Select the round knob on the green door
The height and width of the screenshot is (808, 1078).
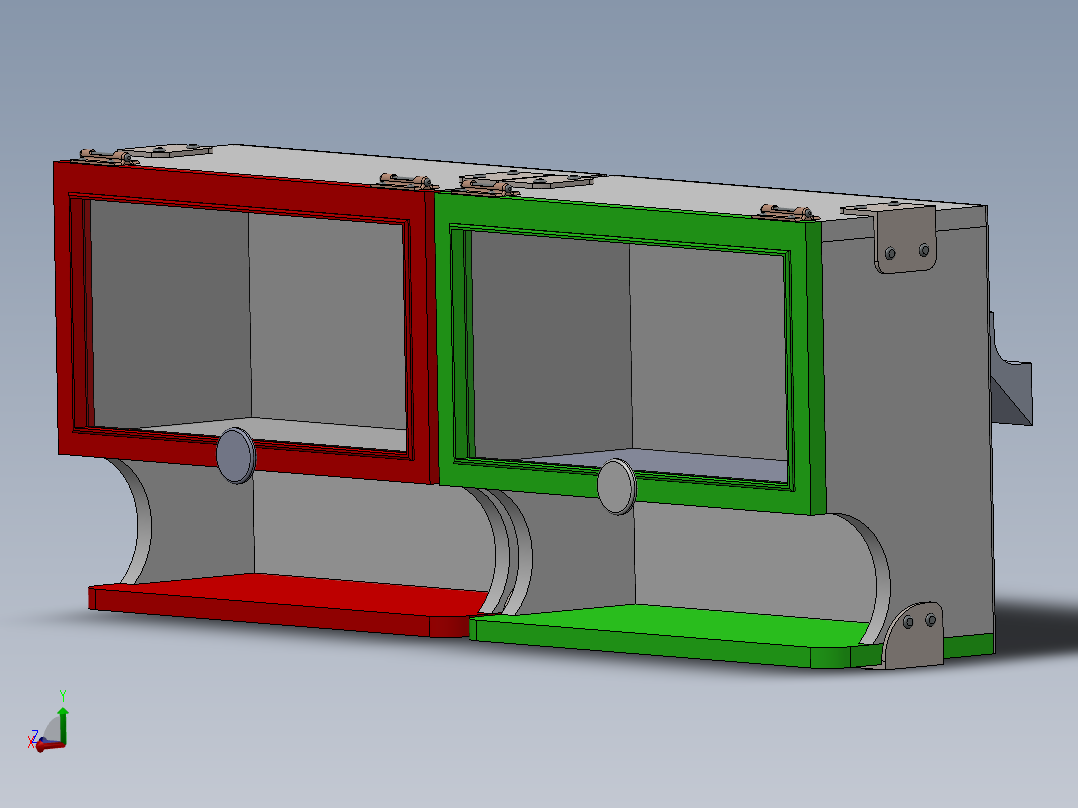617,487
